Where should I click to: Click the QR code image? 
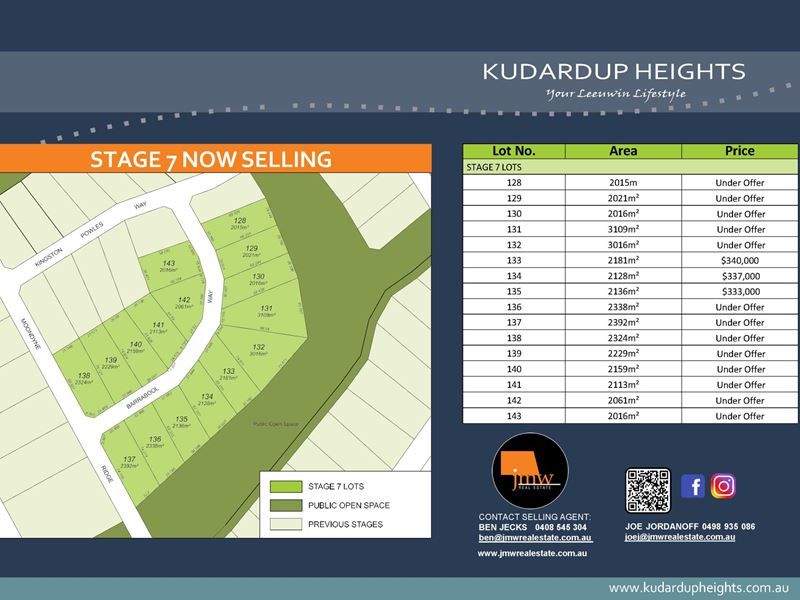tap(648, 490)
